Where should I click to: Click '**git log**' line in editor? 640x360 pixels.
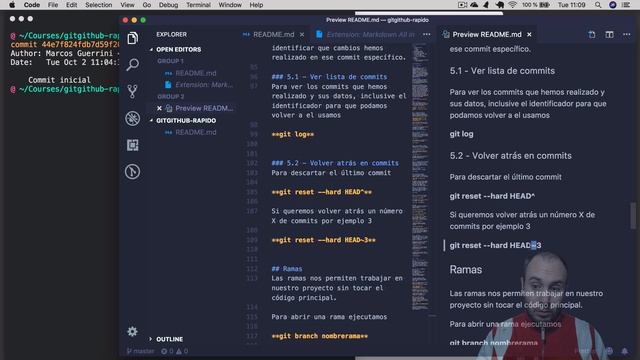(293, 134)
